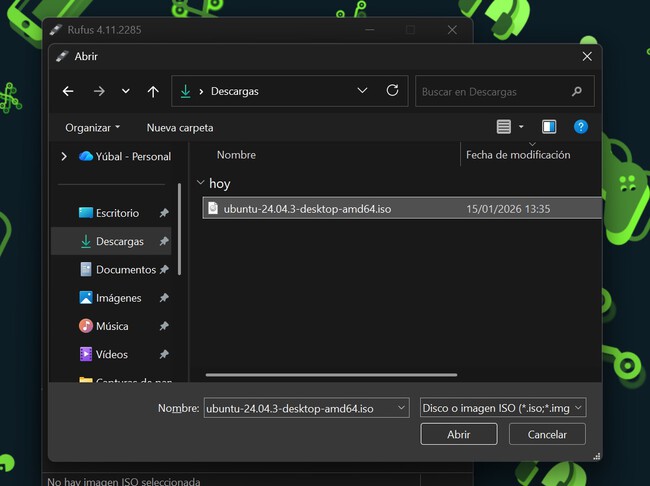Expand the Yúbal - Personal tree node

point(65,156)
